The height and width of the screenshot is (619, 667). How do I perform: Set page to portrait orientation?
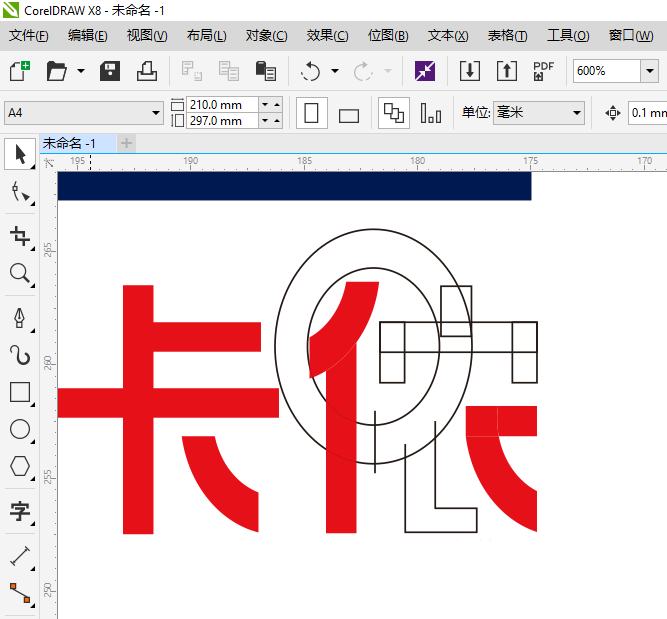pyautogui.click(x=311, y=113)
